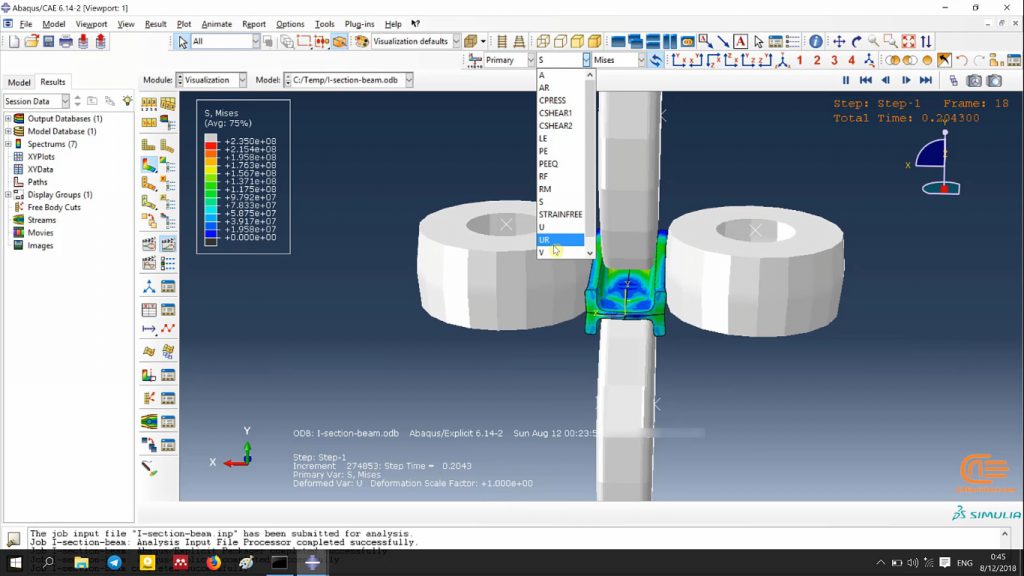This screenshot has width=1024, height=576.
Task: Select the Rotate View tool
Action: (x=856, y=42)
